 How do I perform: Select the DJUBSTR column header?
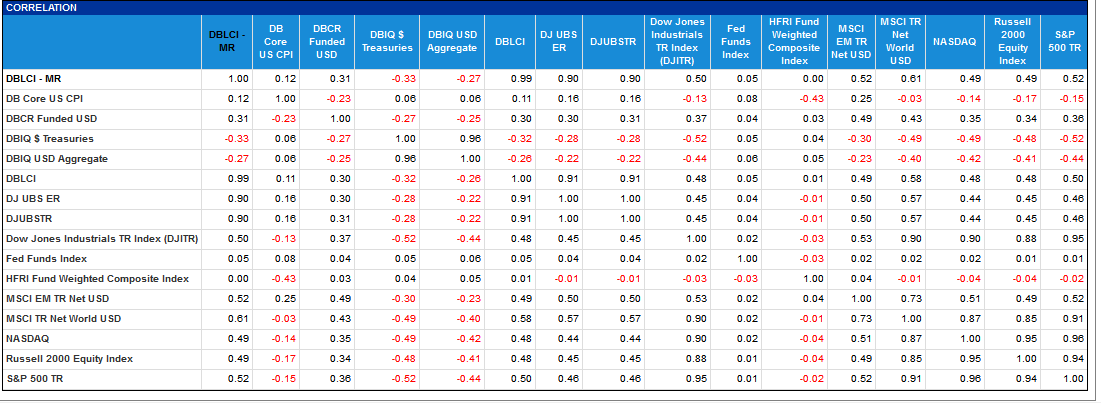pyautogui.click(x=612, y=41)
